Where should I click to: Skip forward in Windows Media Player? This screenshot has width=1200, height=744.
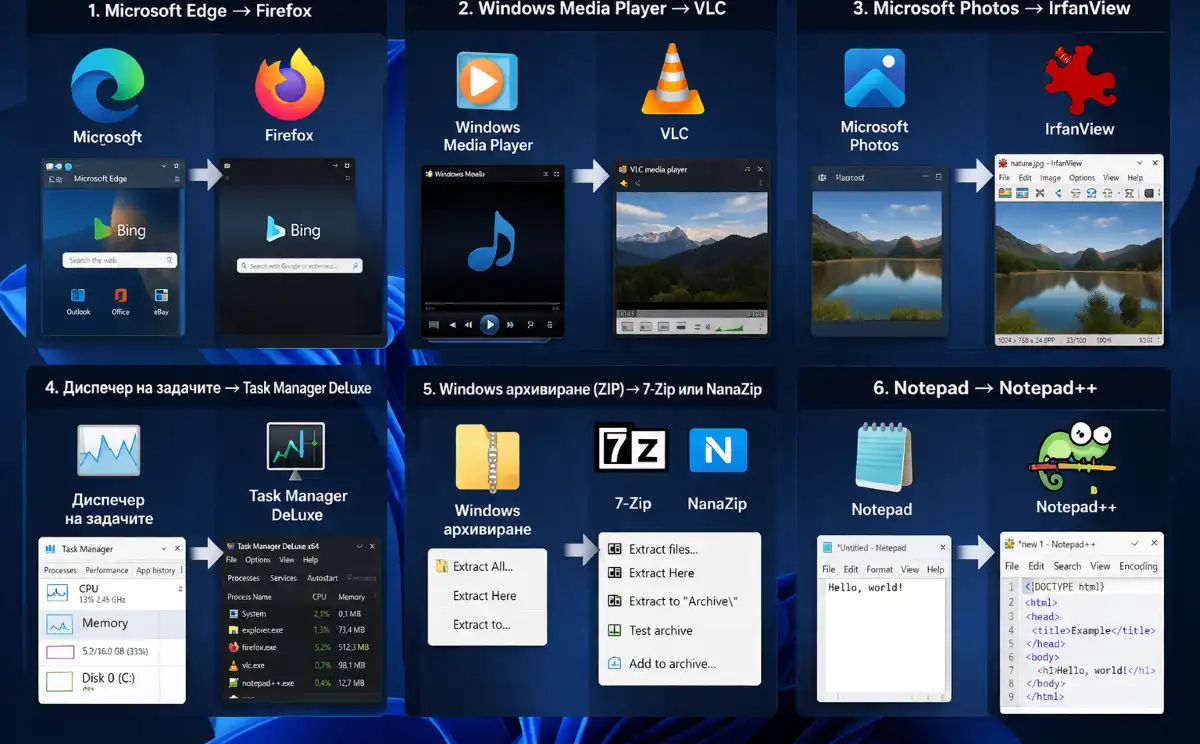[x=510, y=324]
